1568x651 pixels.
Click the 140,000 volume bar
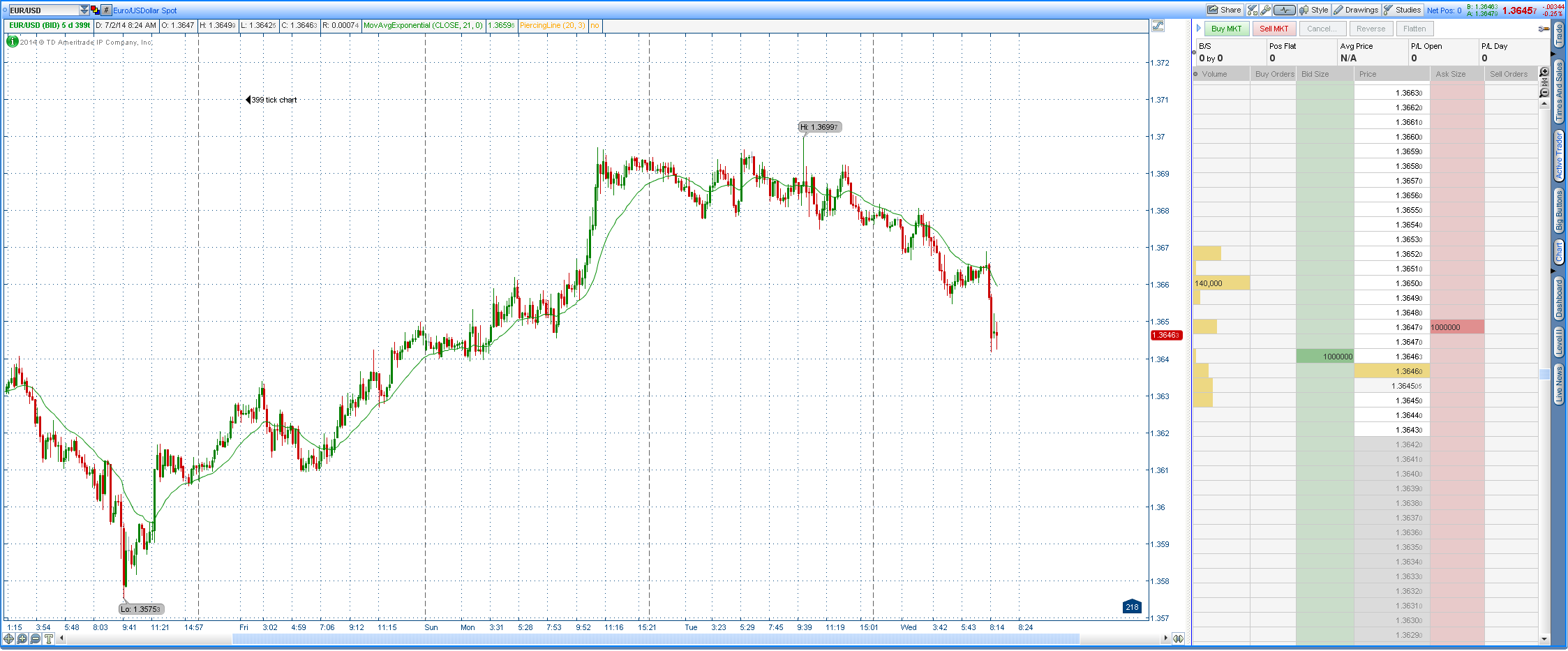pos(1221,283)
